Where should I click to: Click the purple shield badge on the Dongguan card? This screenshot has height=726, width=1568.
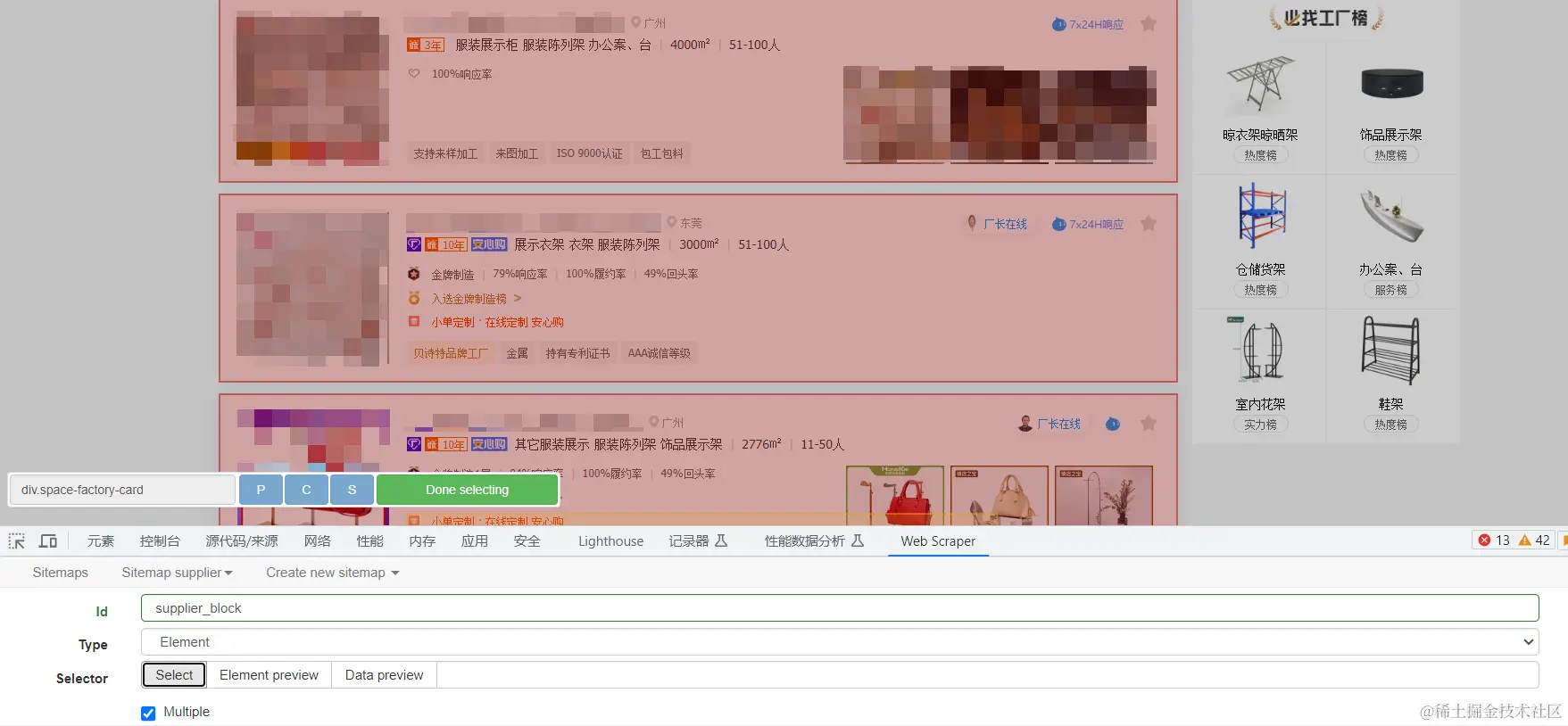[x=414, y=244]
